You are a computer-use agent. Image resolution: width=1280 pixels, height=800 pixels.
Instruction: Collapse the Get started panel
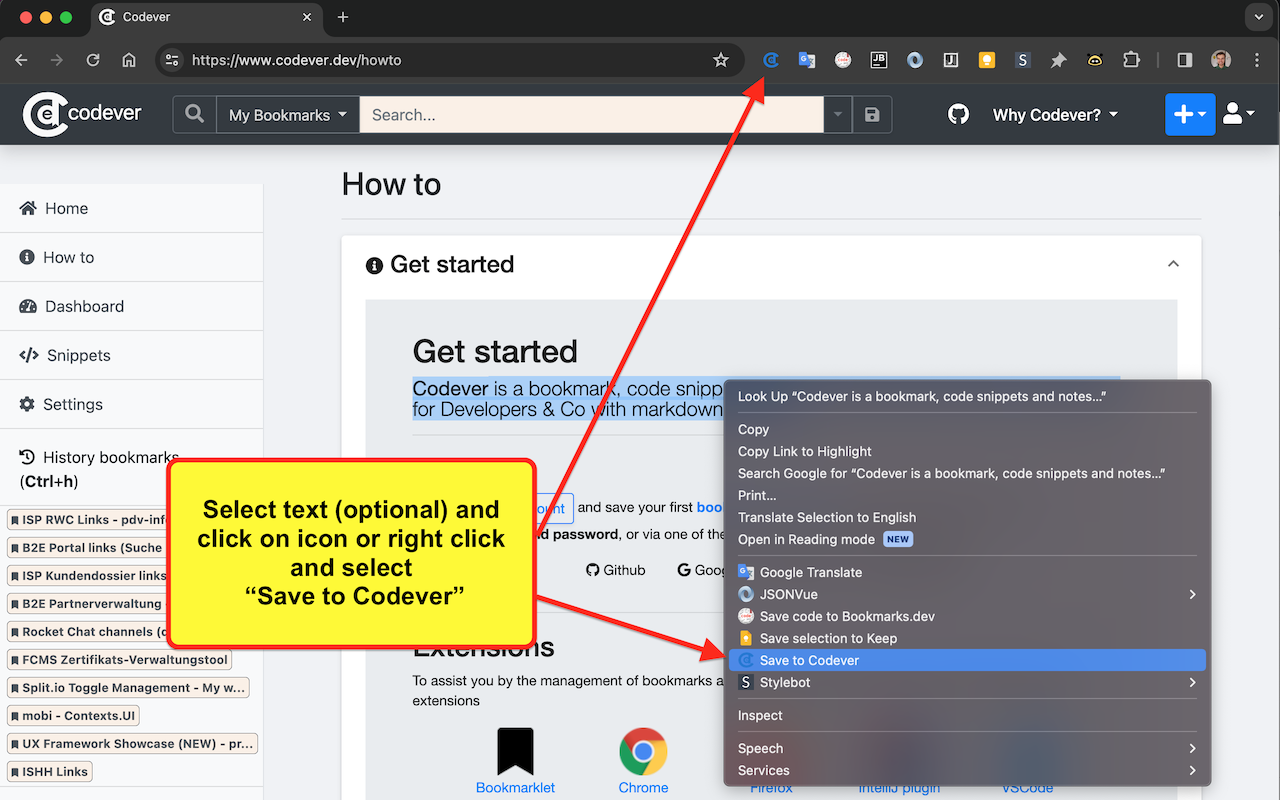tap(1173, 263)
